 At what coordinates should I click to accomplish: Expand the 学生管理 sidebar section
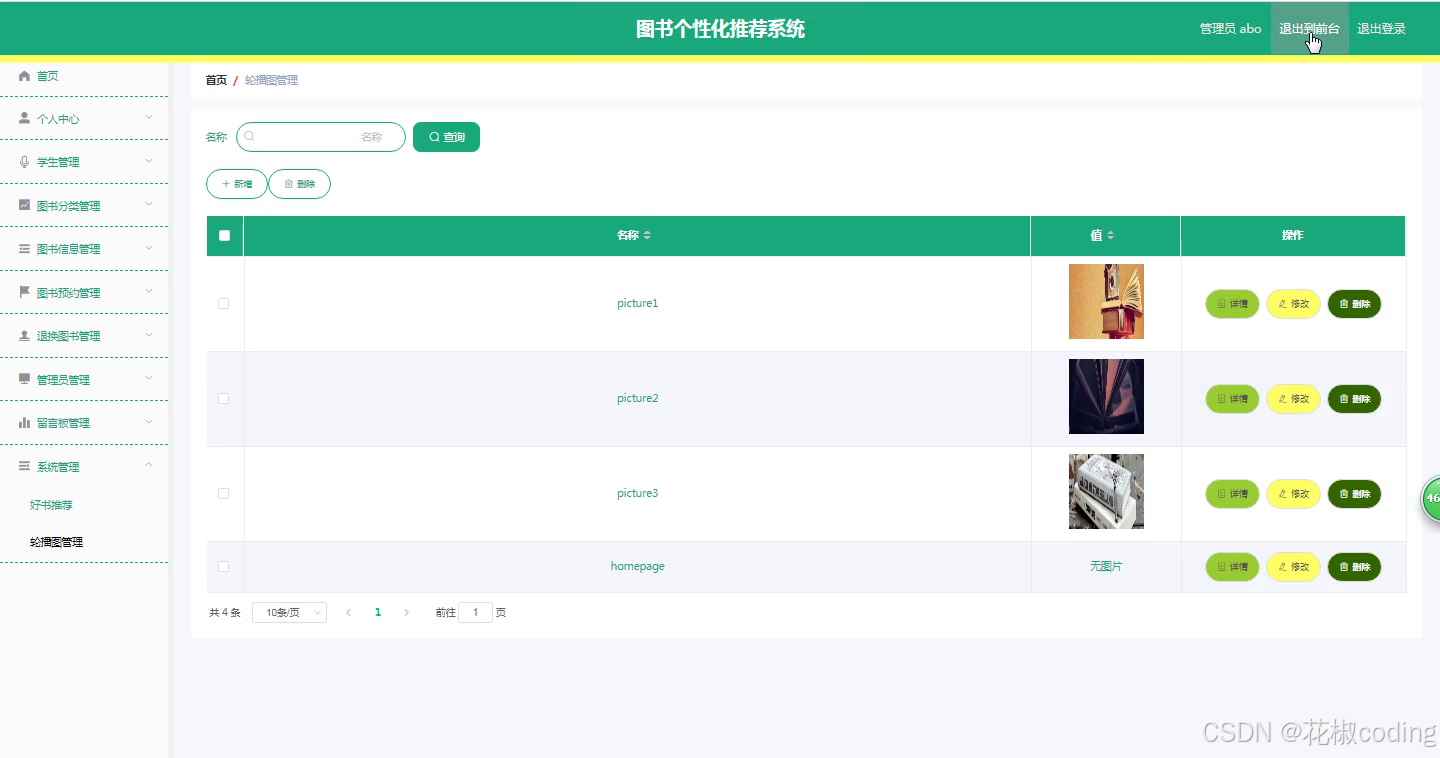pyautogui.click(x=85, y=161)
